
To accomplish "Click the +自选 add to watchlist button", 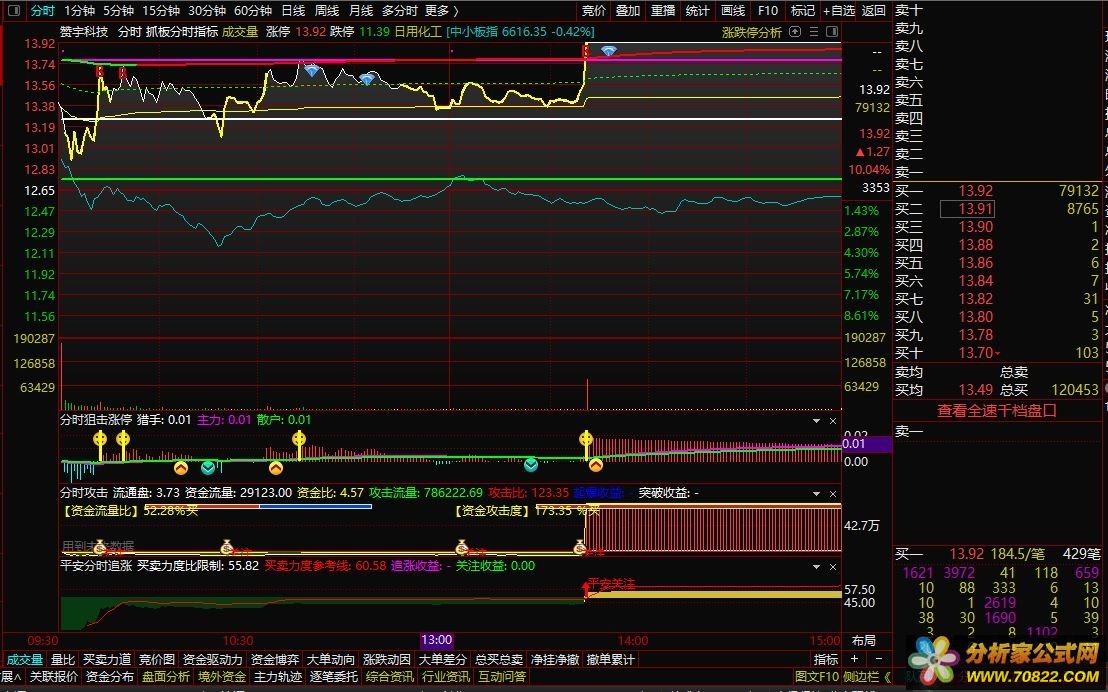I will [x=842, y=10].
